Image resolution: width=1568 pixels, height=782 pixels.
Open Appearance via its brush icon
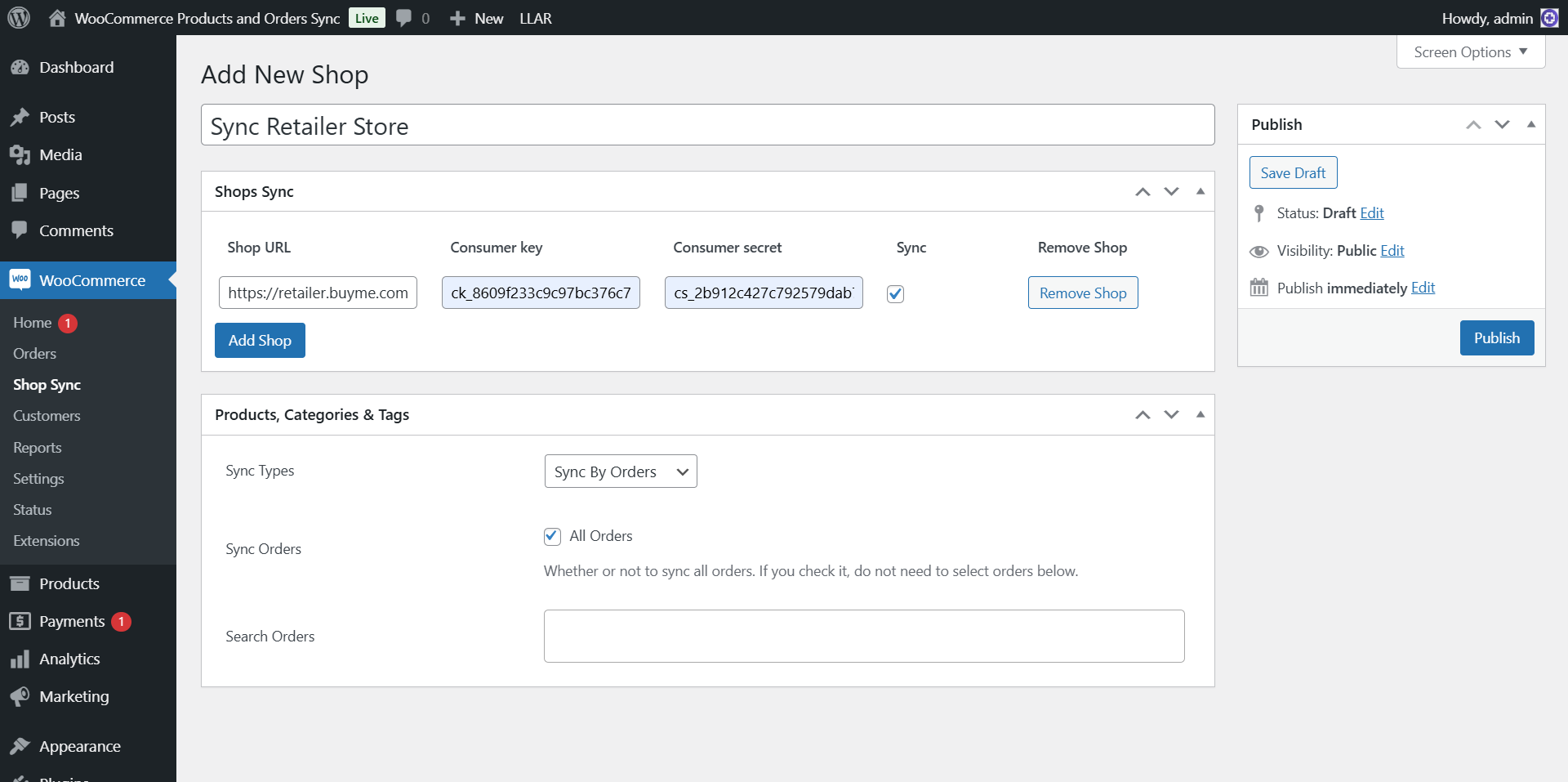tap(21, 746)
